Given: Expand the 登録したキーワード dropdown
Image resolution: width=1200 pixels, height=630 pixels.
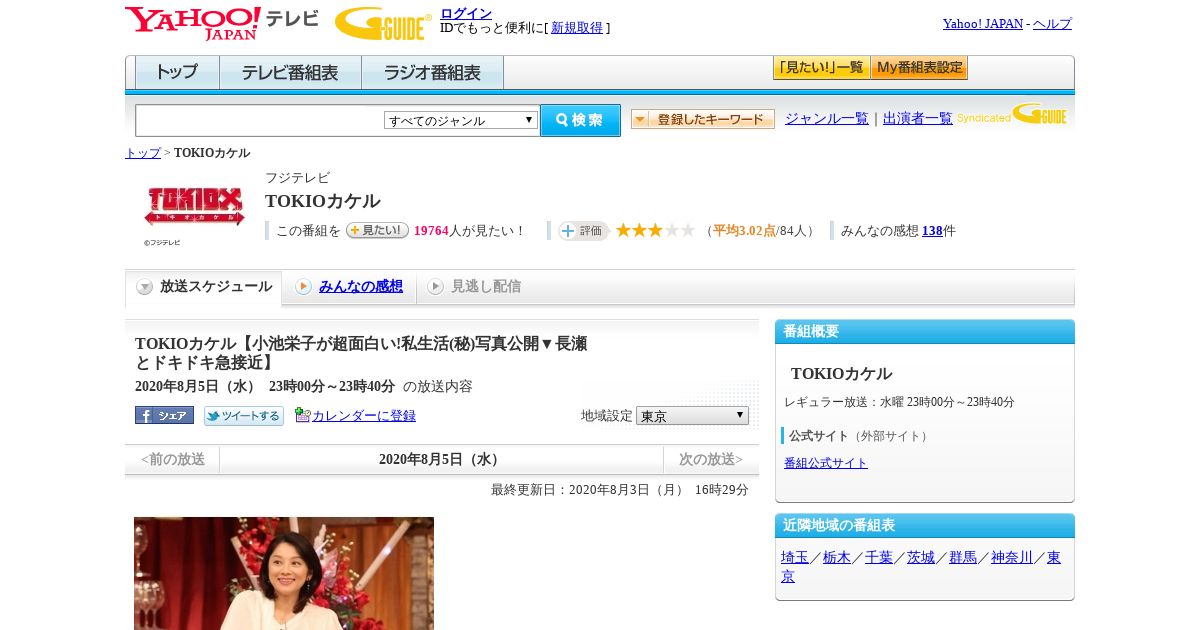Looking at the screenshot, I should click(x=703, y=119).
